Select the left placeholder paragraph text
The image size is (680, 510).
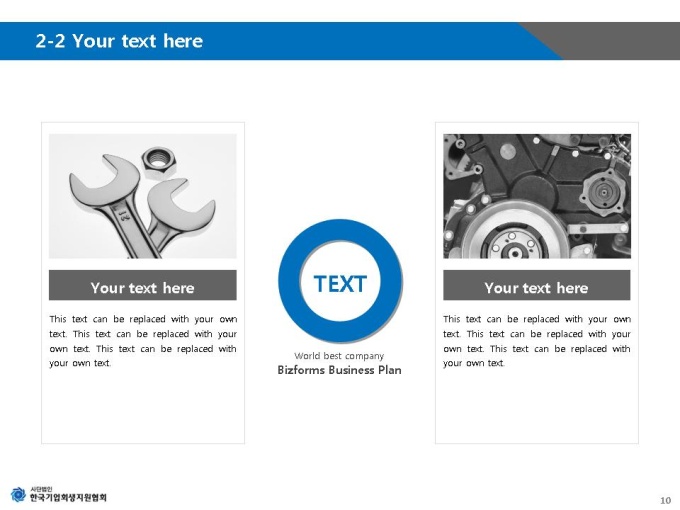(143, 341)
